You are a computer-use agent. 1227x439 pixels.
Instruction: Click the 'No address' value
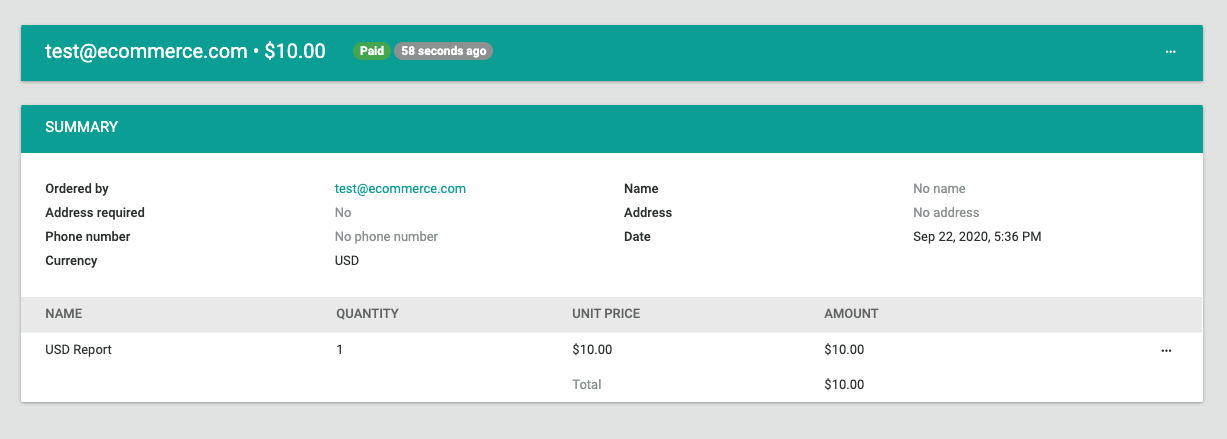(946, 212)
